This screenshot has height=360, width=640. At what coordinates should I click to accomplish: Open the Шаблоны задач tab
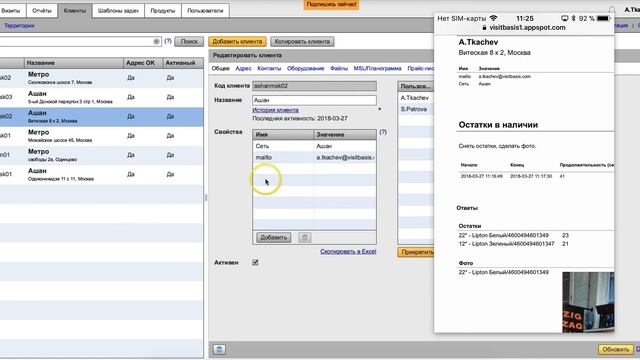coord(118,11)
